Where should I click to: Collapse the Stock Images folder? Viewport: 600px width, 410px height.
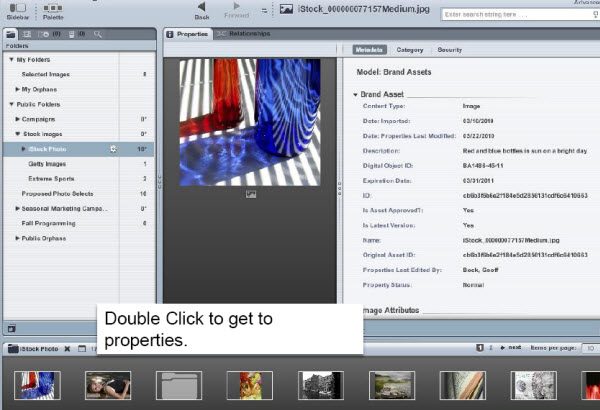17,134
